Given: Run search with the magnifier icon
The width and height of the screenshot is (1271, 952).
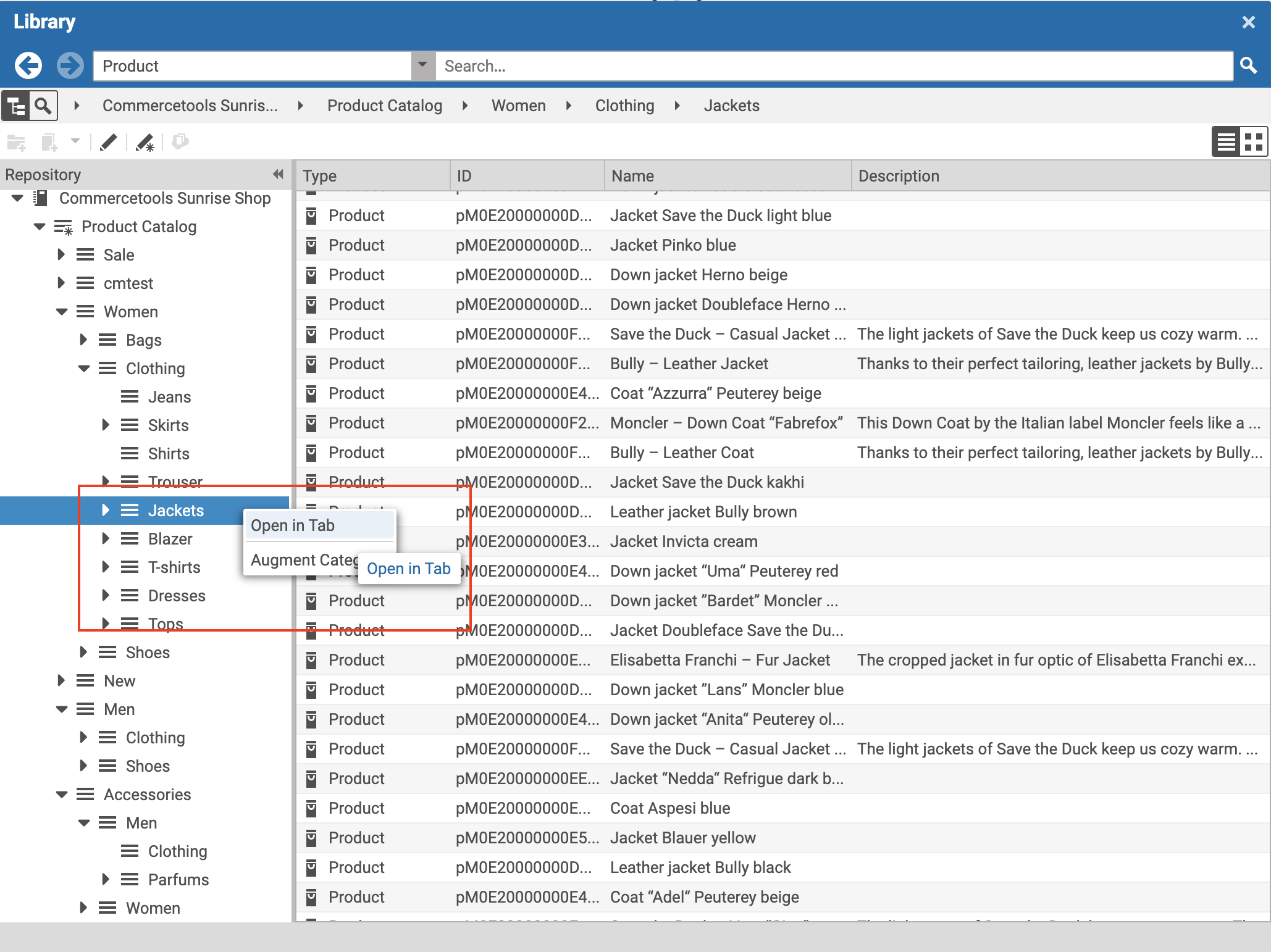Looking at the screenshot, I should (x=1249, y=65).
